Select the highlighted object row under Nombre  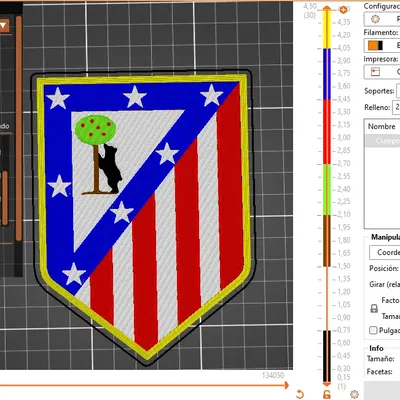coord(383,141)
